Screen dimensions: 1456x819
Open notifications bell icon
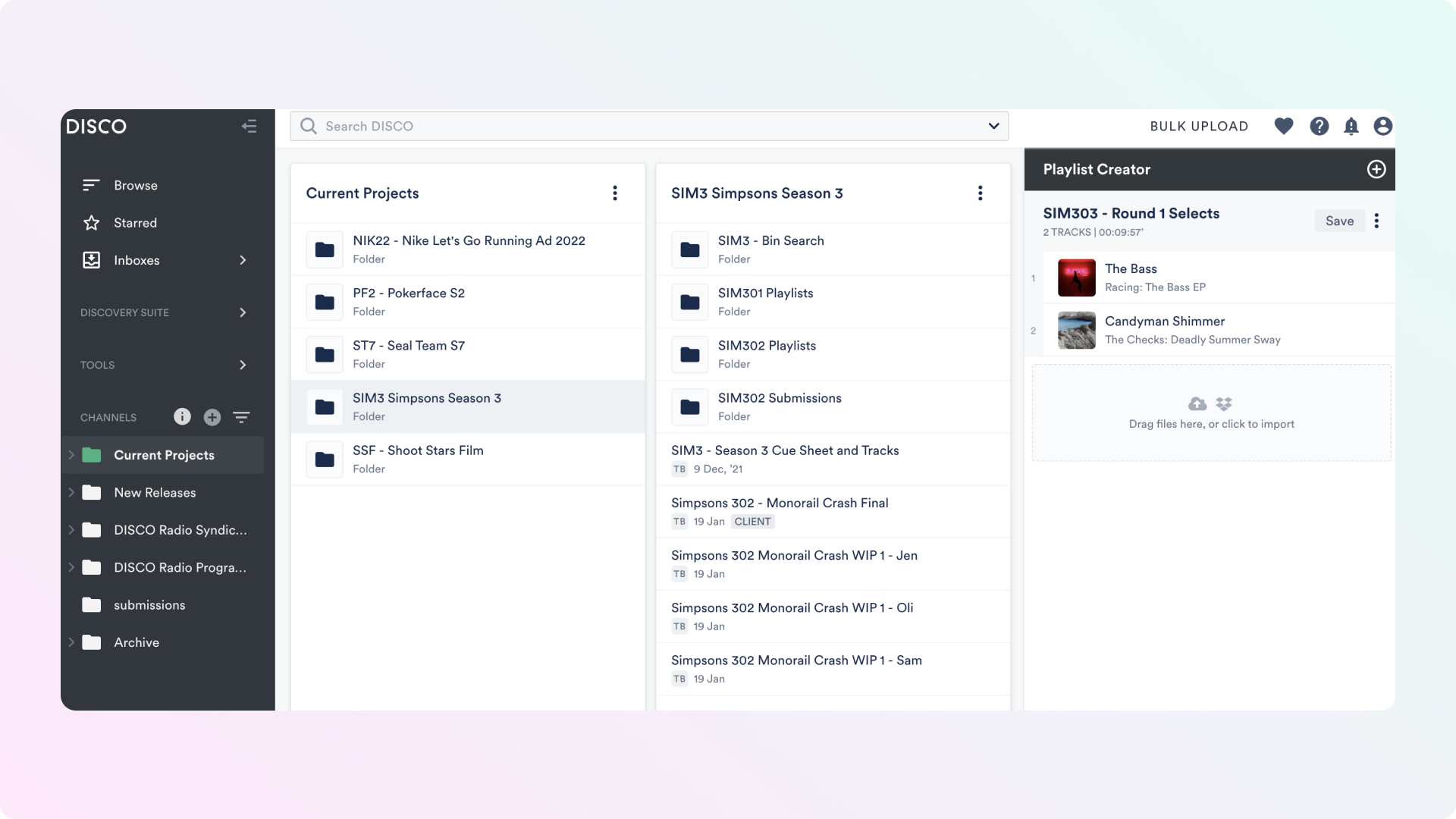(1351, 126)
